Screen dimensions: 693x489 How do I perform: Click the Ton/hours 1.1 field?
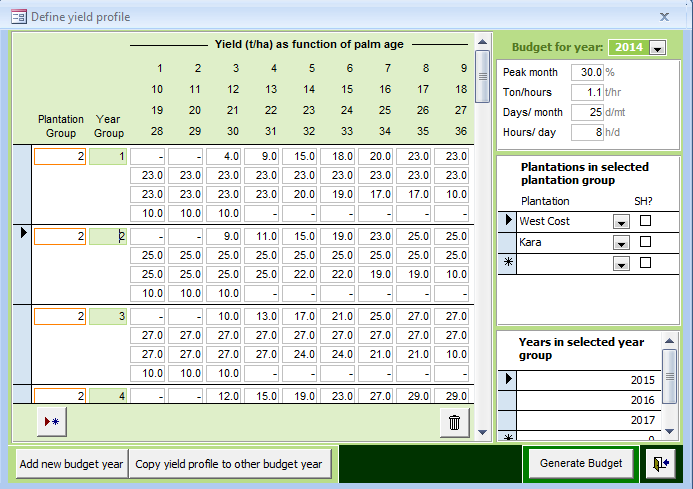(x=587, y=92)
